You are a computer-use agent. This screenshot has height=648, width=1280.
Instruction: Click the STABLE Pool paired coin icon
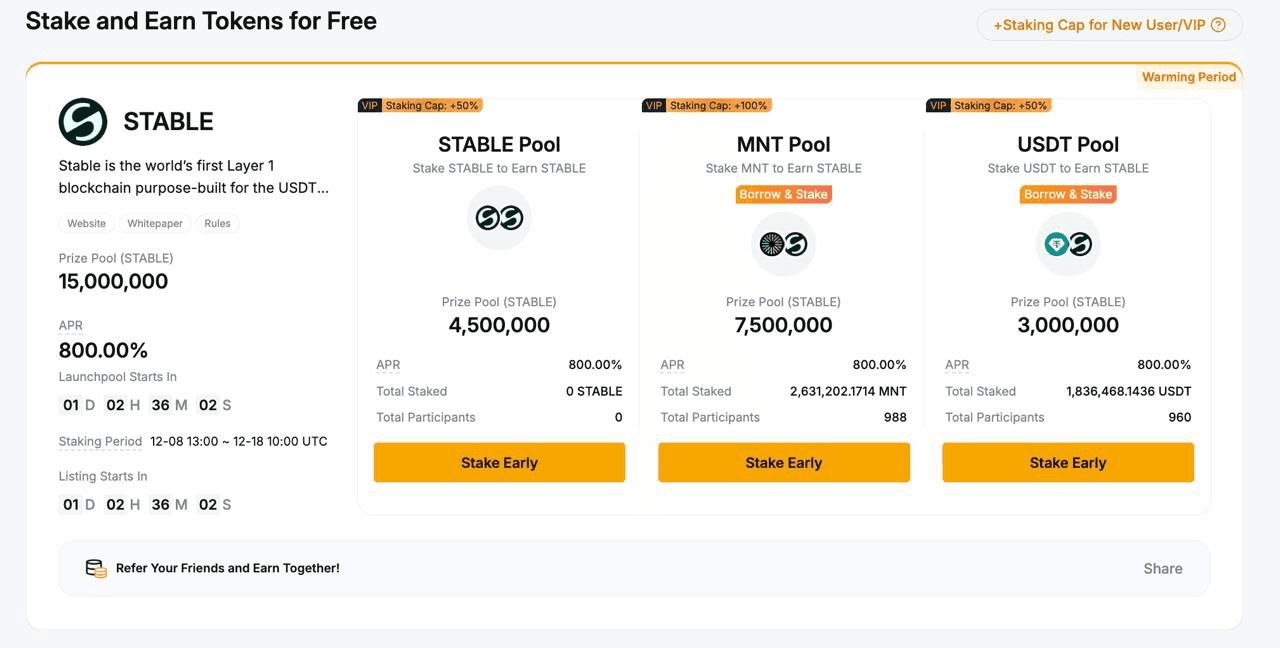pyautogui.click(x=499, y=218)
